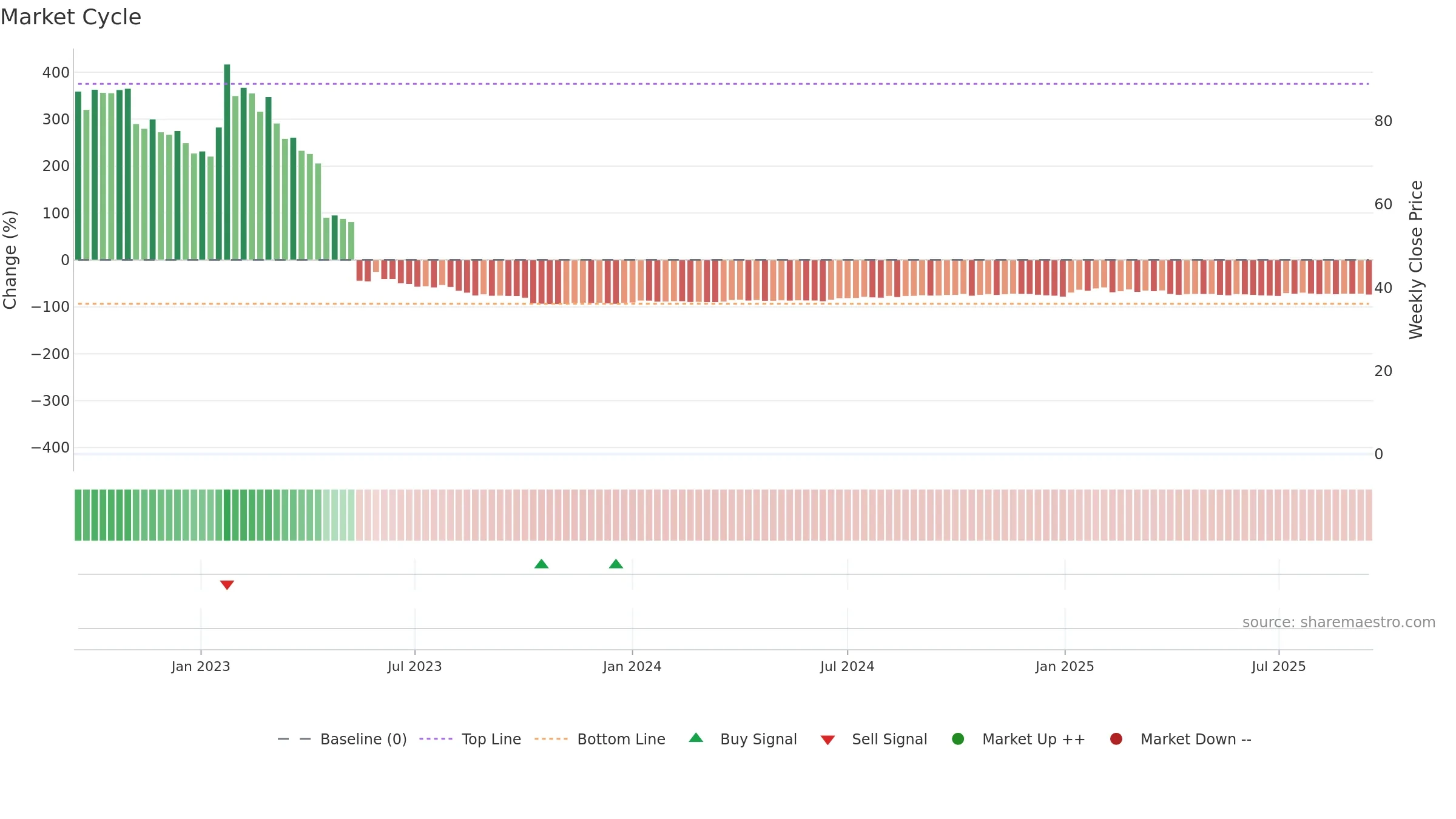Click the gray dashed Baseline legend sample
The width and height of the screenshot is (1456, 819).
pos(294,739)
